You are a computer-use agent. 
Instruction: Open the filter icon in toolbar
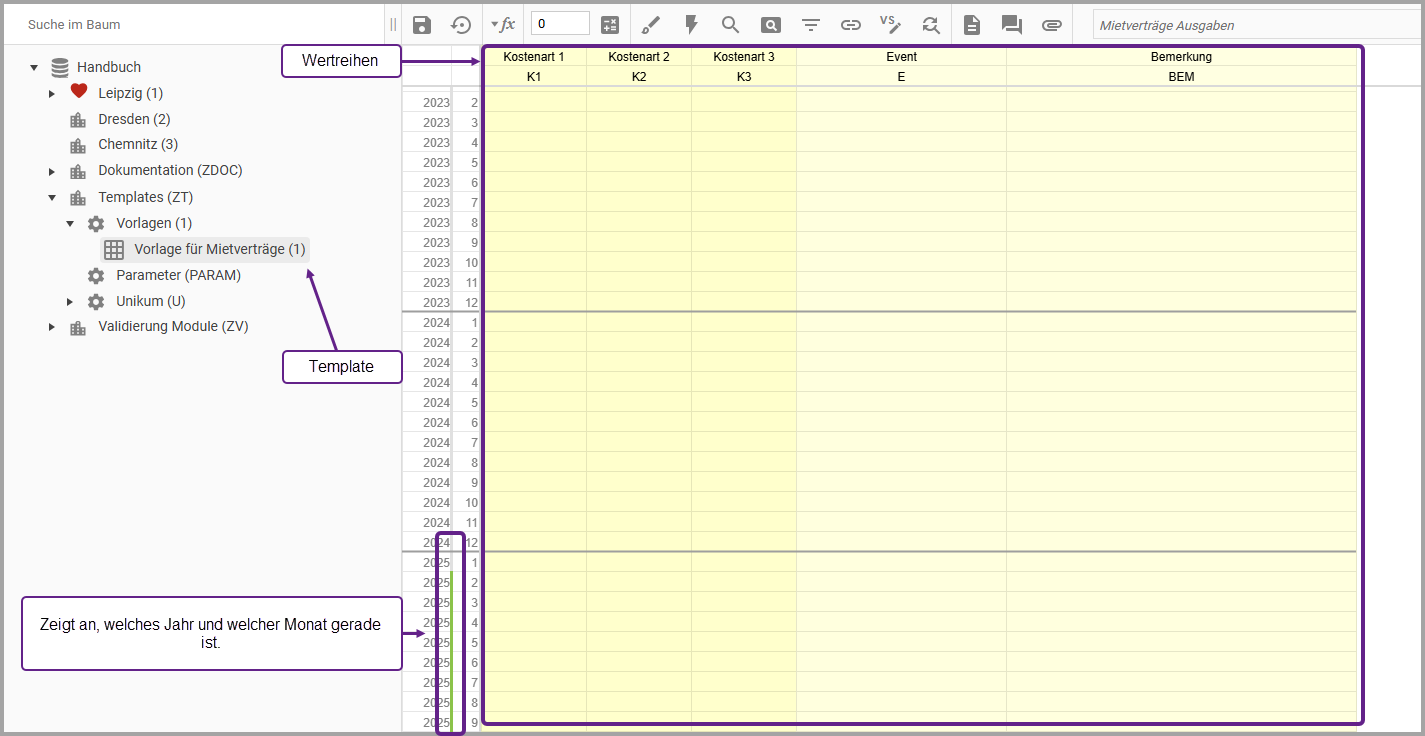811,25
